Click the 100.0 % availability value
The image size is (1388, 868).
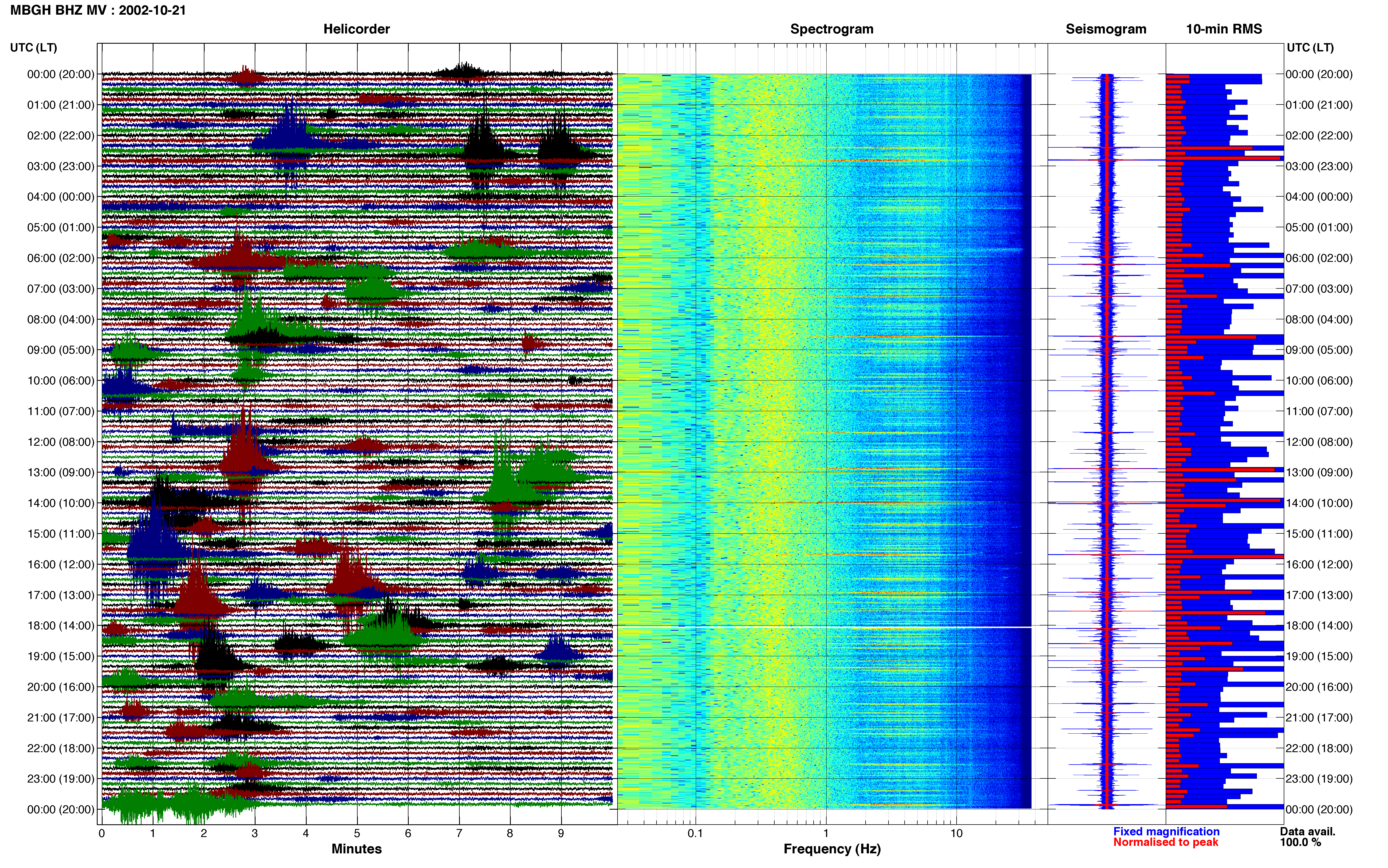[1300, 843]
